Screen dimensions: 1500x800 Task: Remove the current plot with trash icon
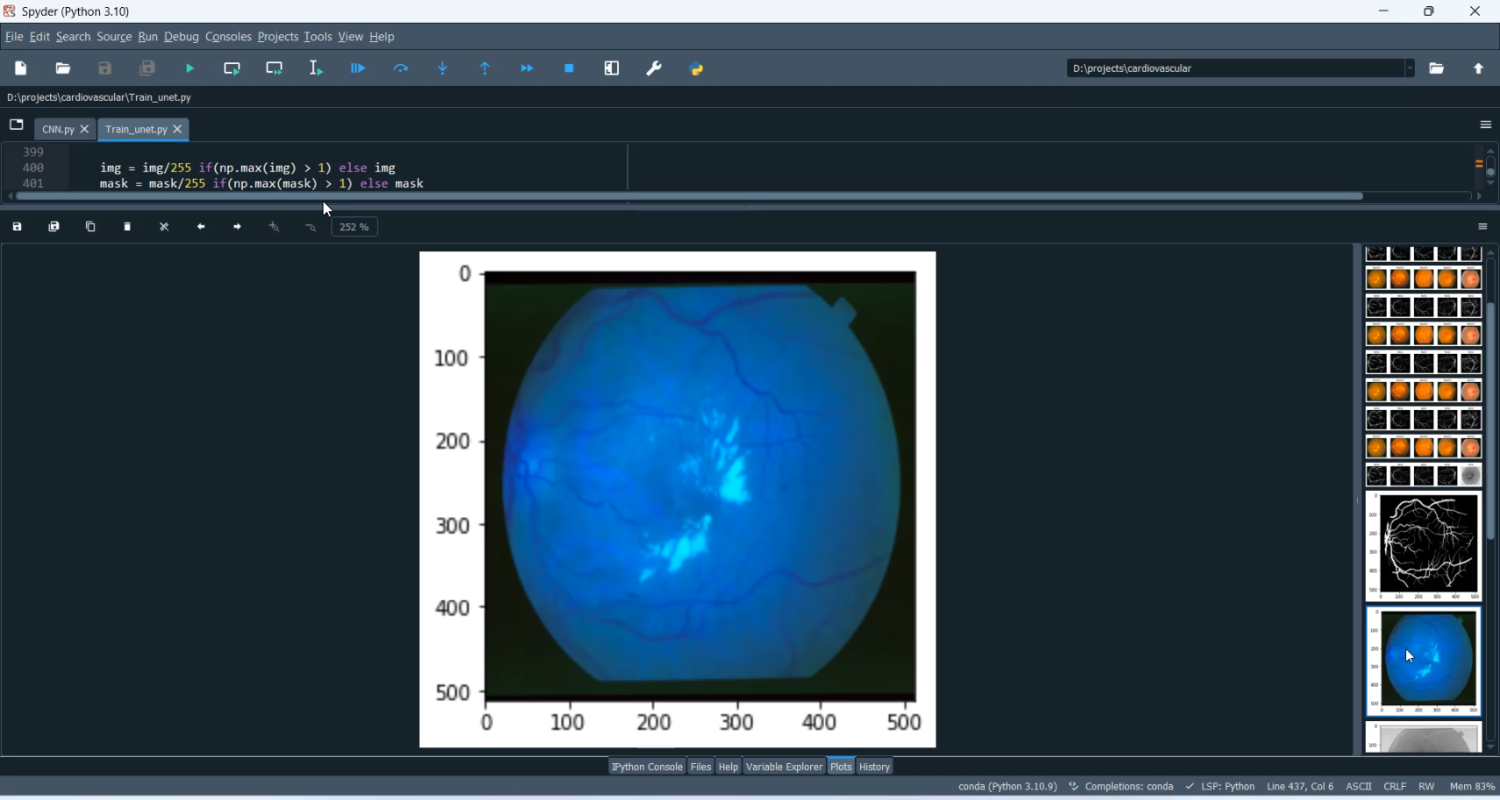(x=128, y=228)
